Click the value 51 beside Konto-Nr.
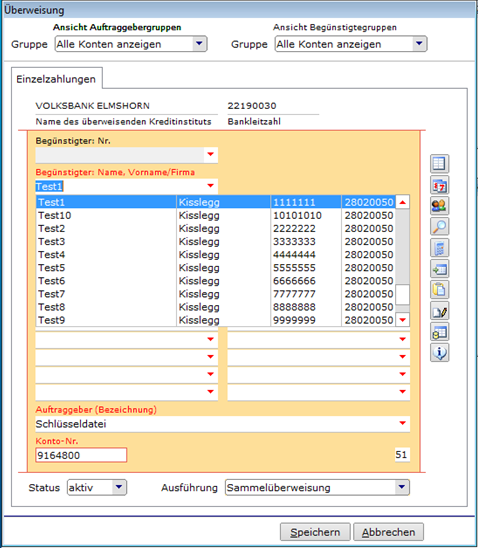This screenshot has width=478, height=548. 401,454
